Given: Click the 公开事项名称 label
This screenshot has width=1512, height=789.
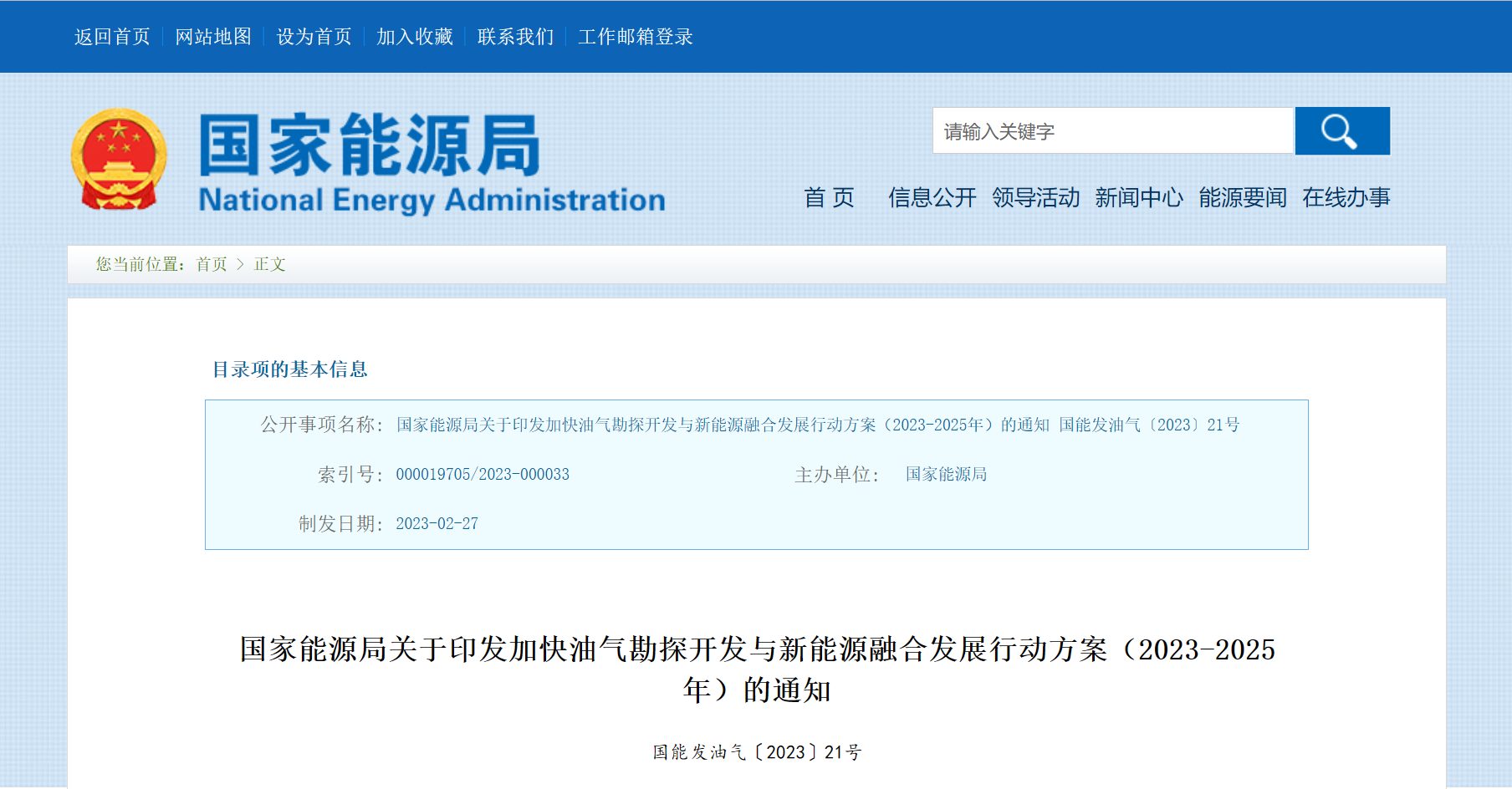Looking at the screenshot, I should (322, 425).
